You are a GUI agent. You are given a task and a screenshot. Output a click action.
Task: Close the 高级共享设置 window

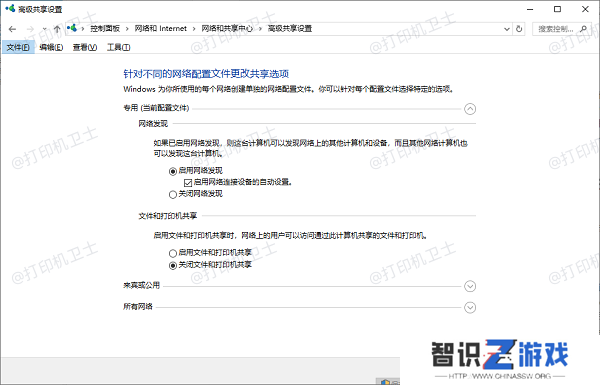pos(585,9)
